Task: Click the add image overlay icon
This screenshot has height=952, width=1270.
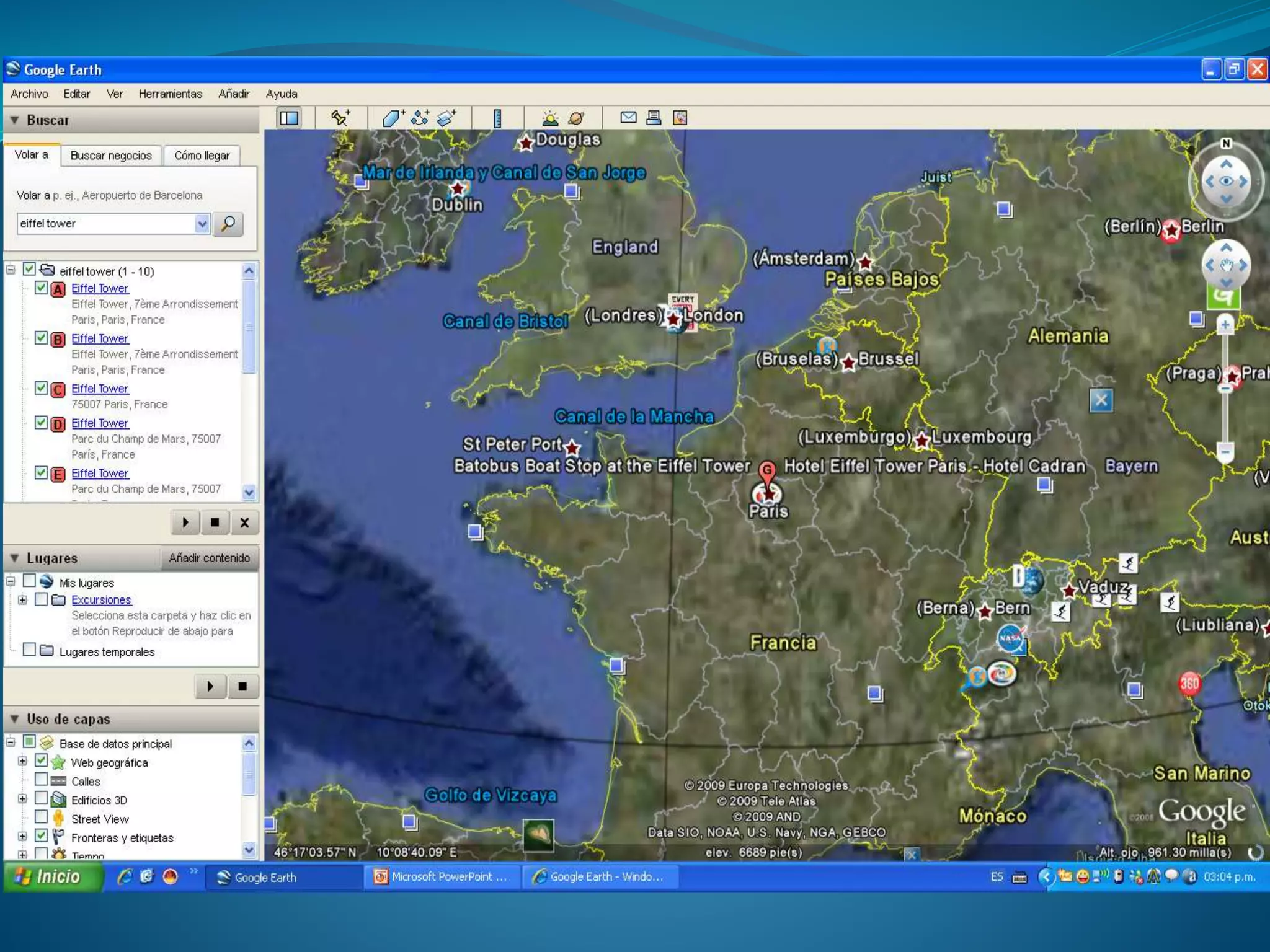Action: coord(446,118)
